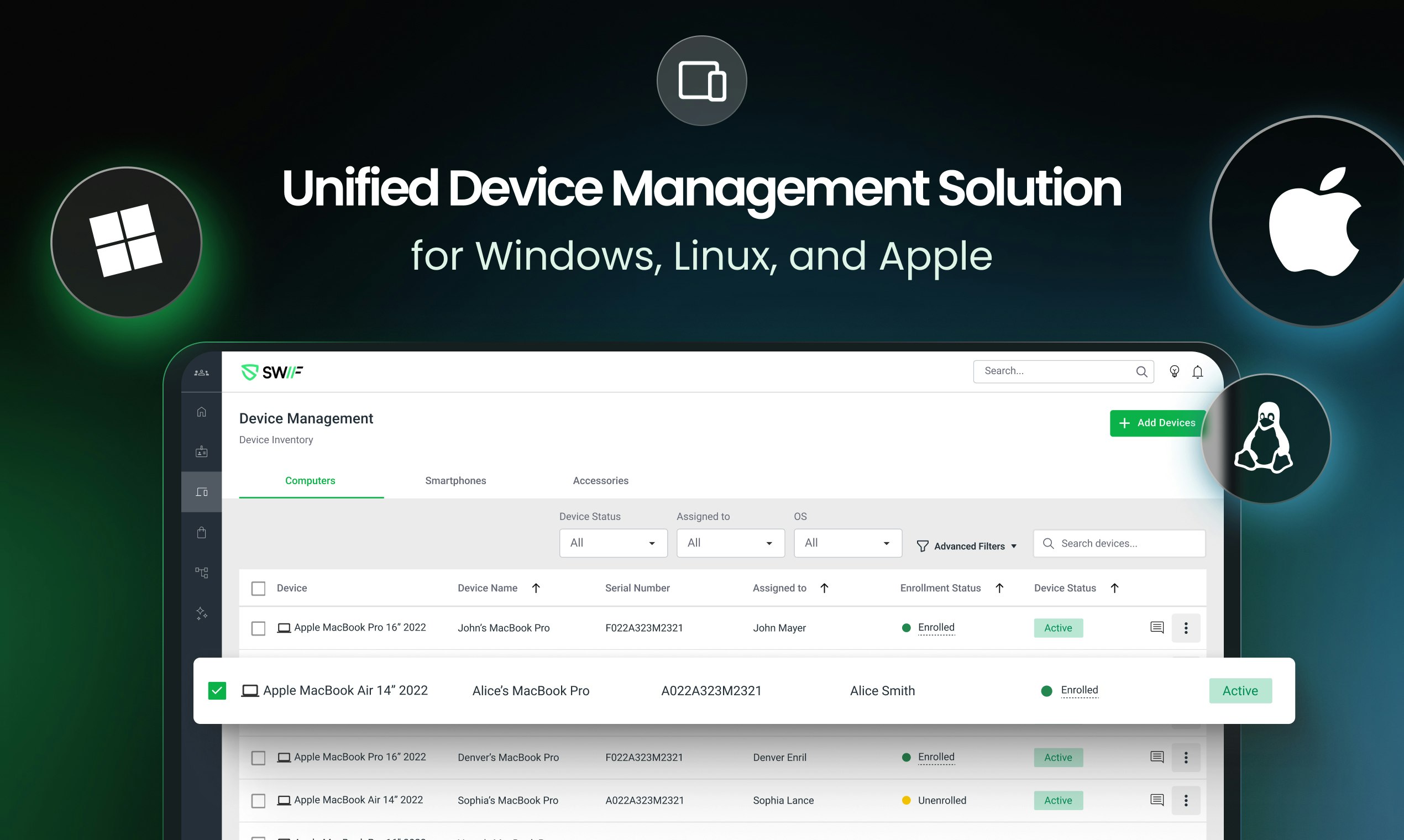Switch to the Smartphones tab
Screen dimensions: 1404x840
pos(455,481)
